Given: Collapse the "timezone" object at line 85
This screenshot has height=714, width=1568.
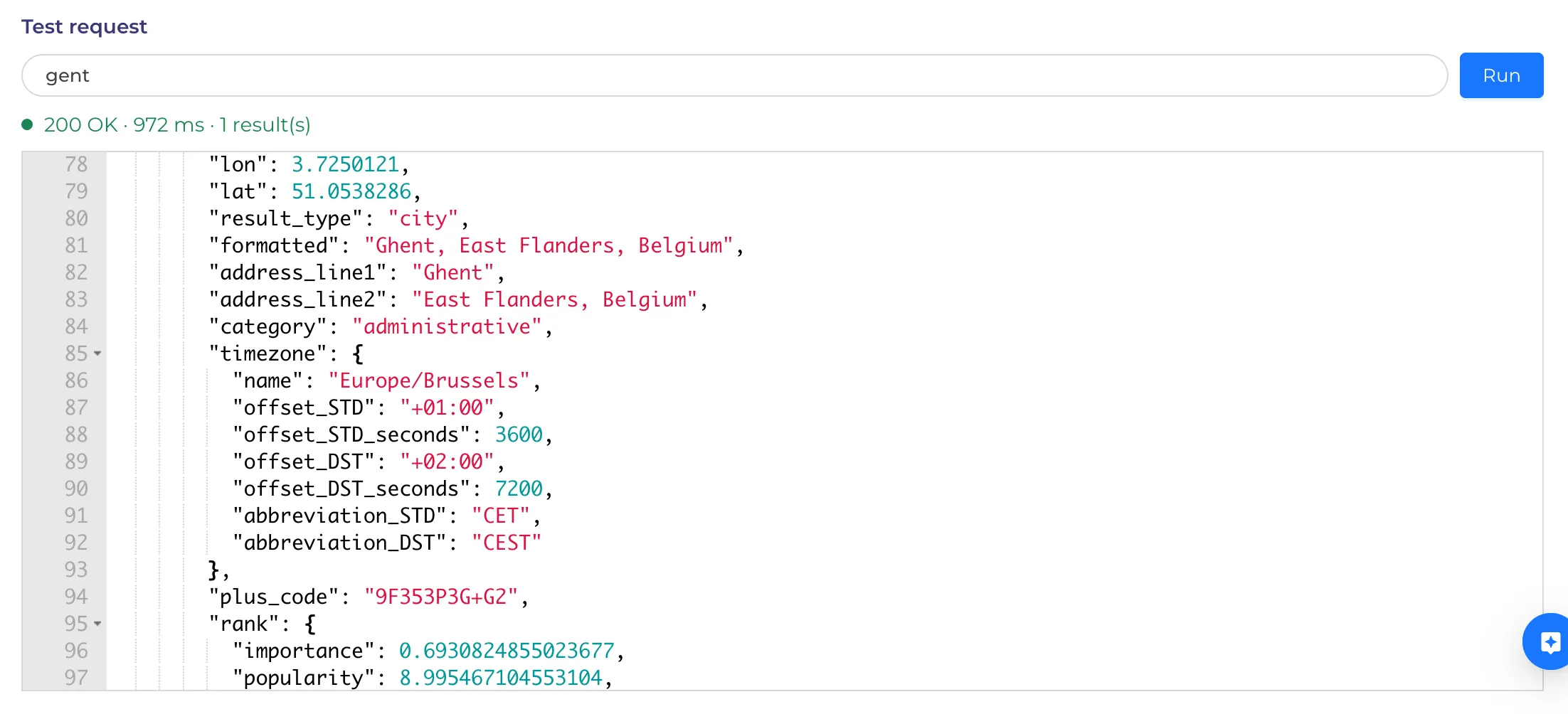Looking at the screenshot, I should (x=97, y=353).
